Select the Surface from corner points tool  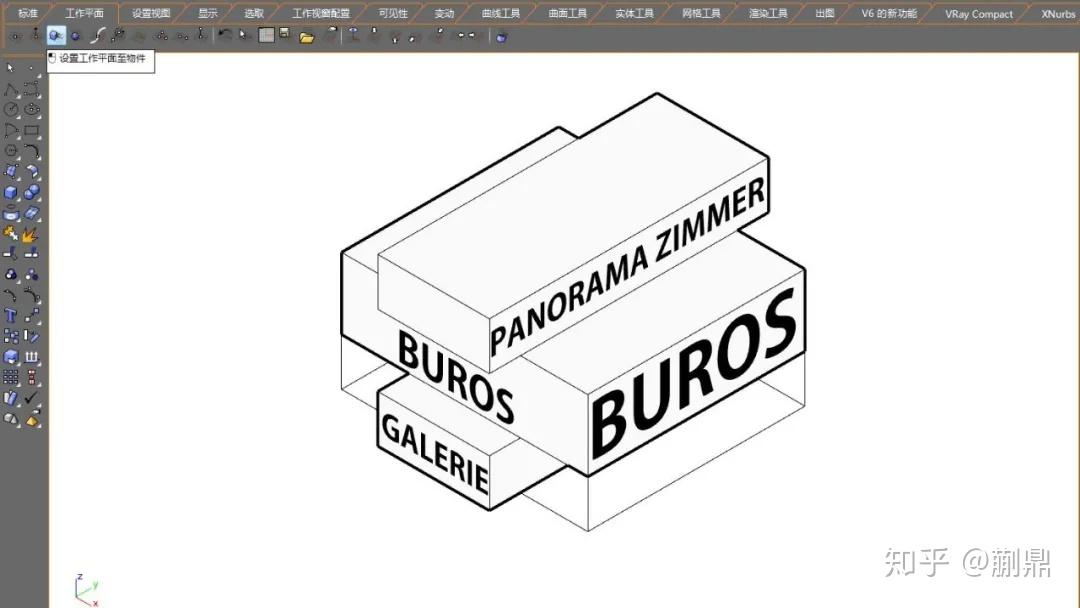[x=11, y=171]
